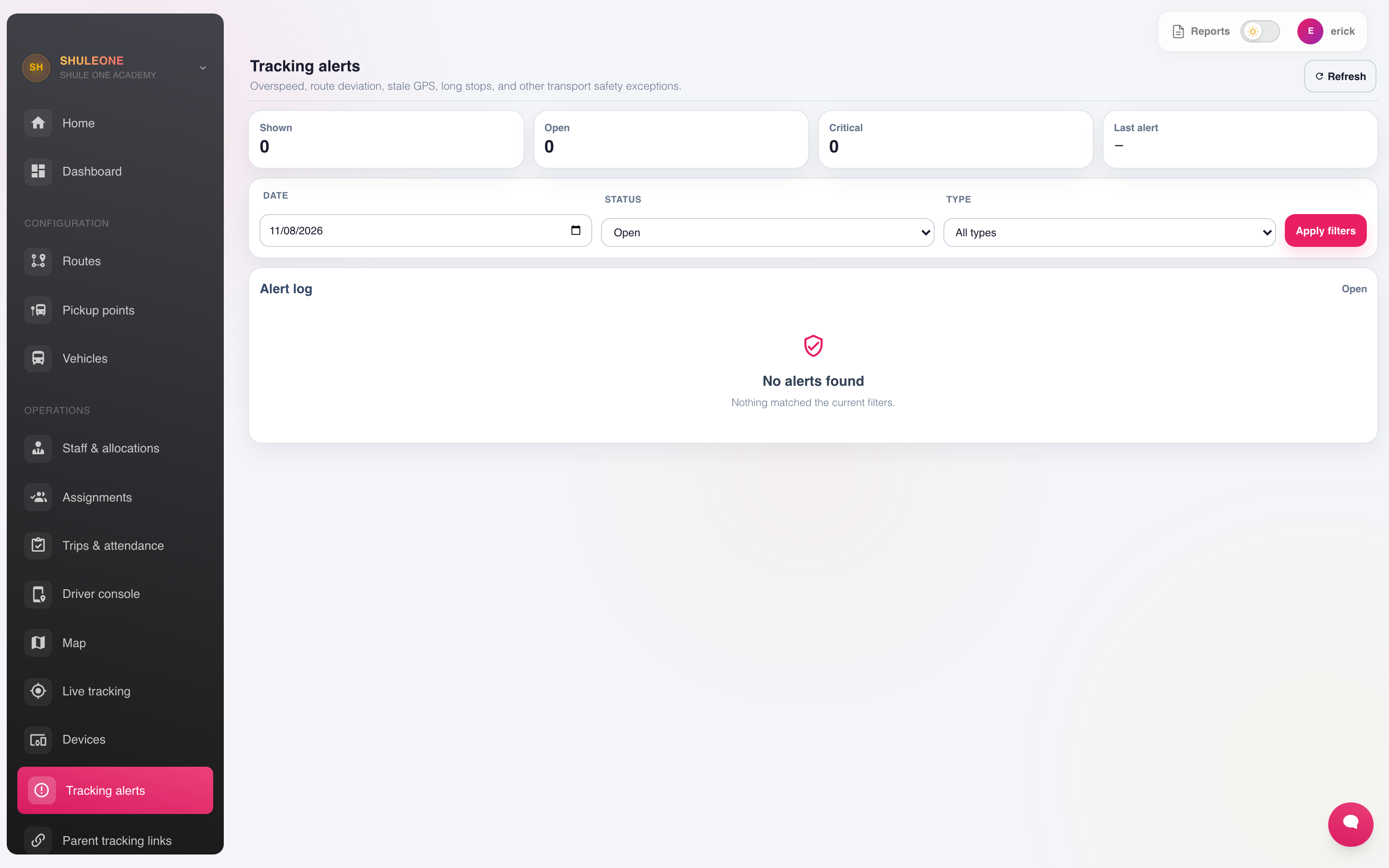Navigate to Assignments
The width and height of the screenshot is (1389, 868).
(x=115, y=497)
